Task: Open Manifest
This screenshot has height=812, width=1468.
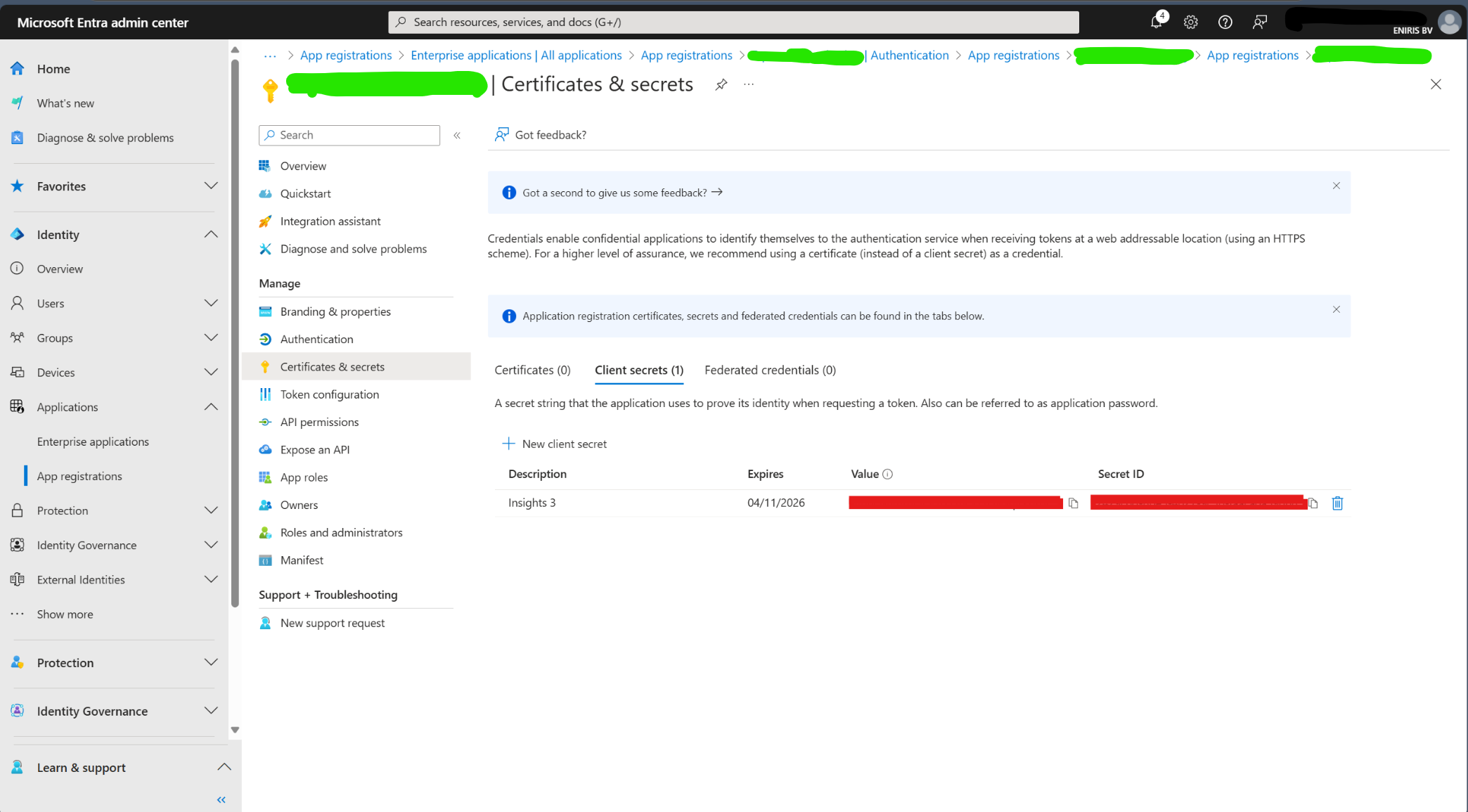Action: point(302,560)
